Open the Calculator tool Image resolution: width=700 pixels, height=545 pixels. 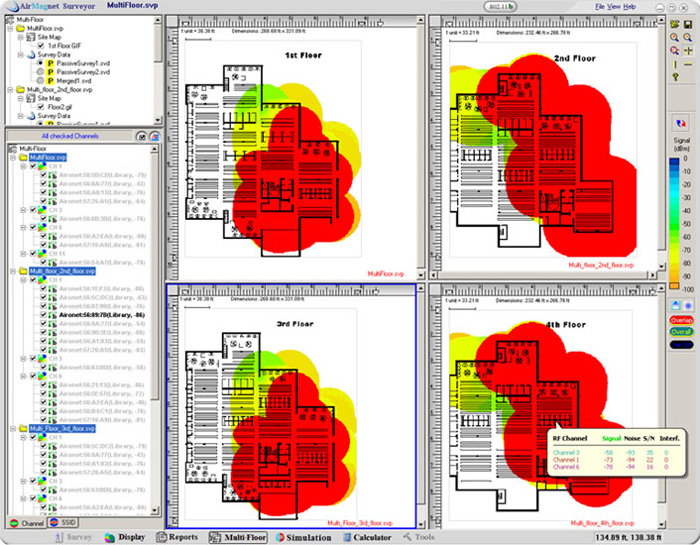[372, 537]
